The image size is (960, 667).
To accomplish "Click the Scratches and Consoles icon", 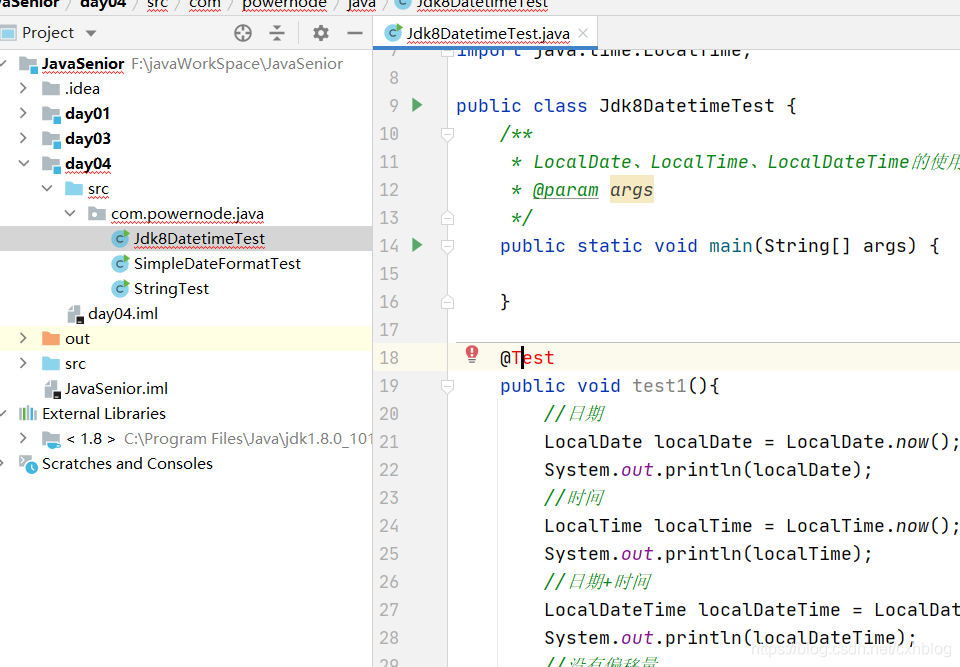I will point(28,464).
